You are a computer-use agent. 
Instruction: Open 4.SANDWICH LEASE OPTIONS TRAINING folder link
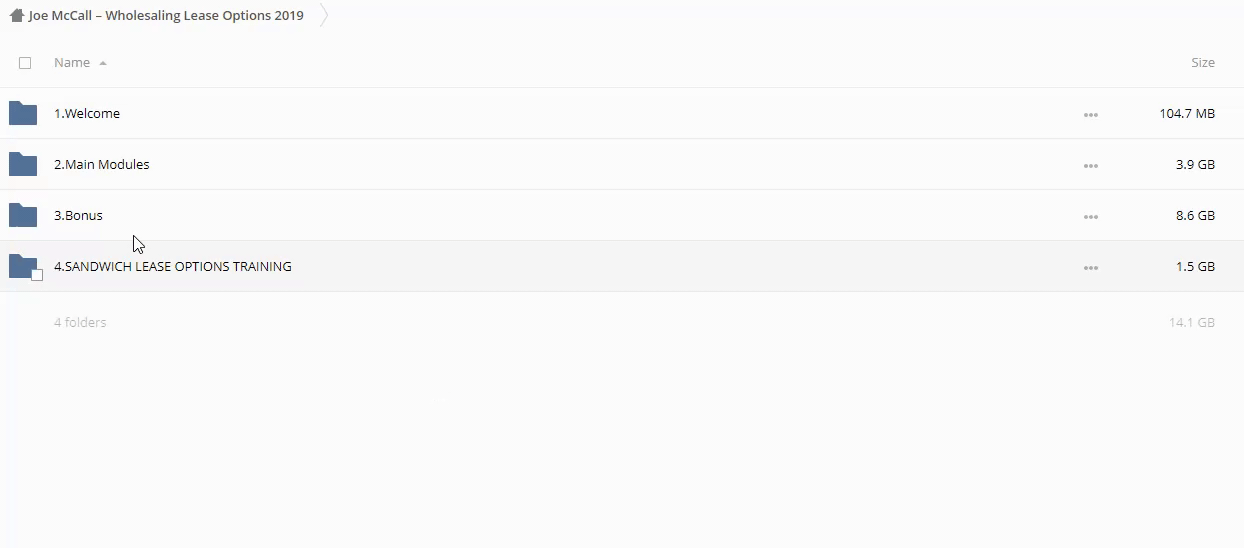(x=173, y=267)
